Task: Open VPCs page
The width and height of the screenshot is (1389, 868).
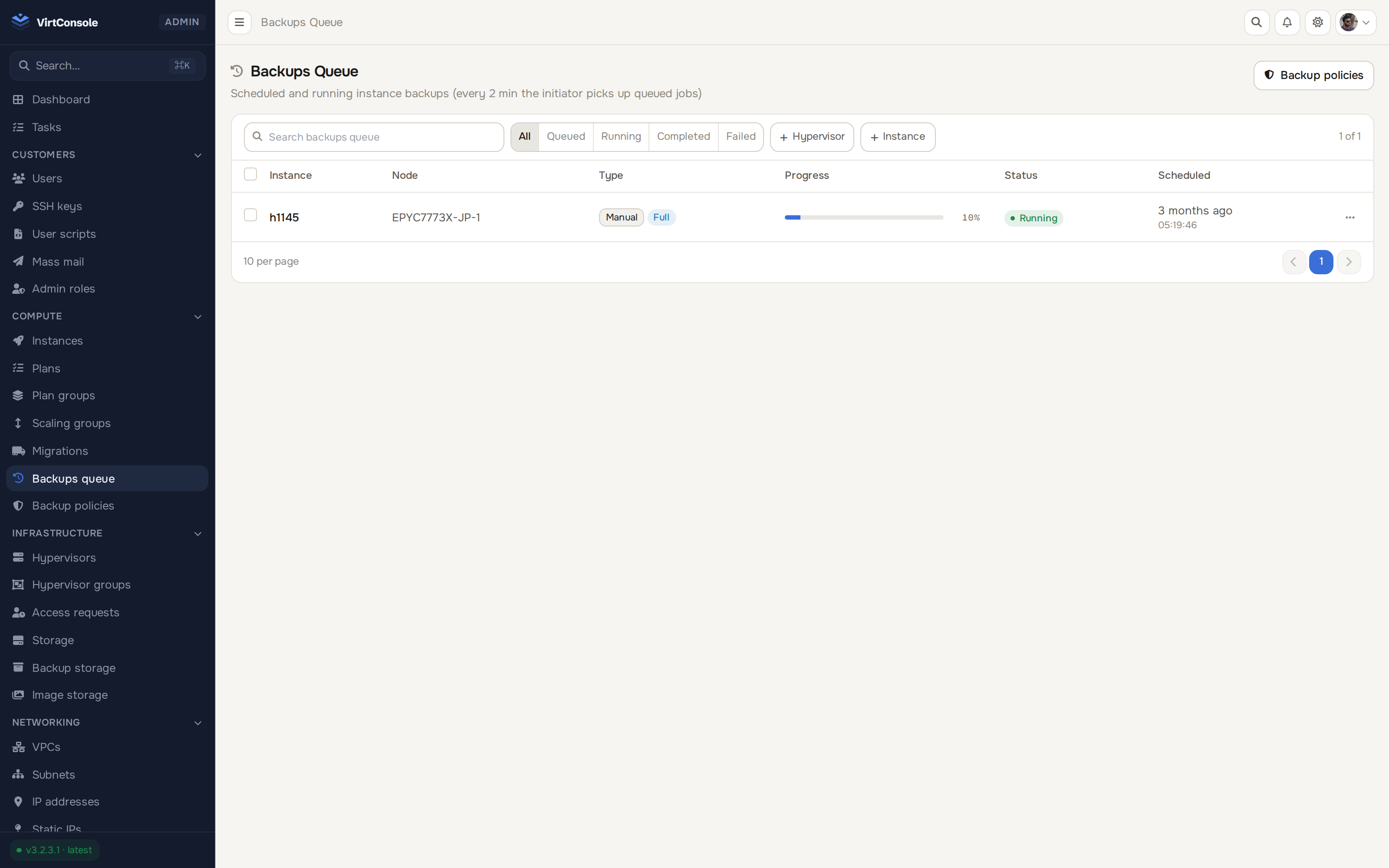Action: click(107, 747)
